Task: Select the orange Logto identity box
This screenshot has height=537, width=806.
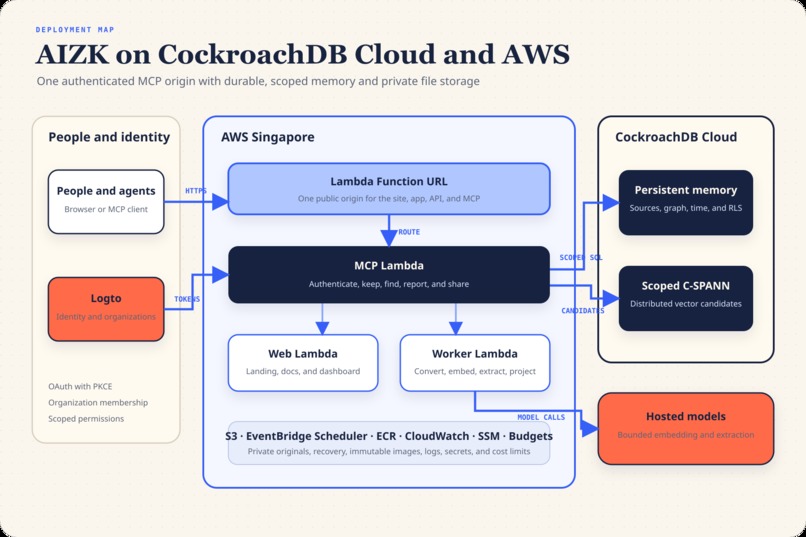Action: pyautogui.click(x=106, y=309)
